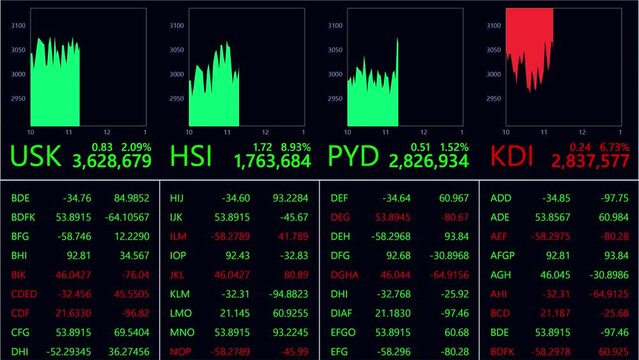The width and height of the screenshot is (639, 360).
Task: Click the 1.72 point change for HSI
Action: (x=262, y=147)
